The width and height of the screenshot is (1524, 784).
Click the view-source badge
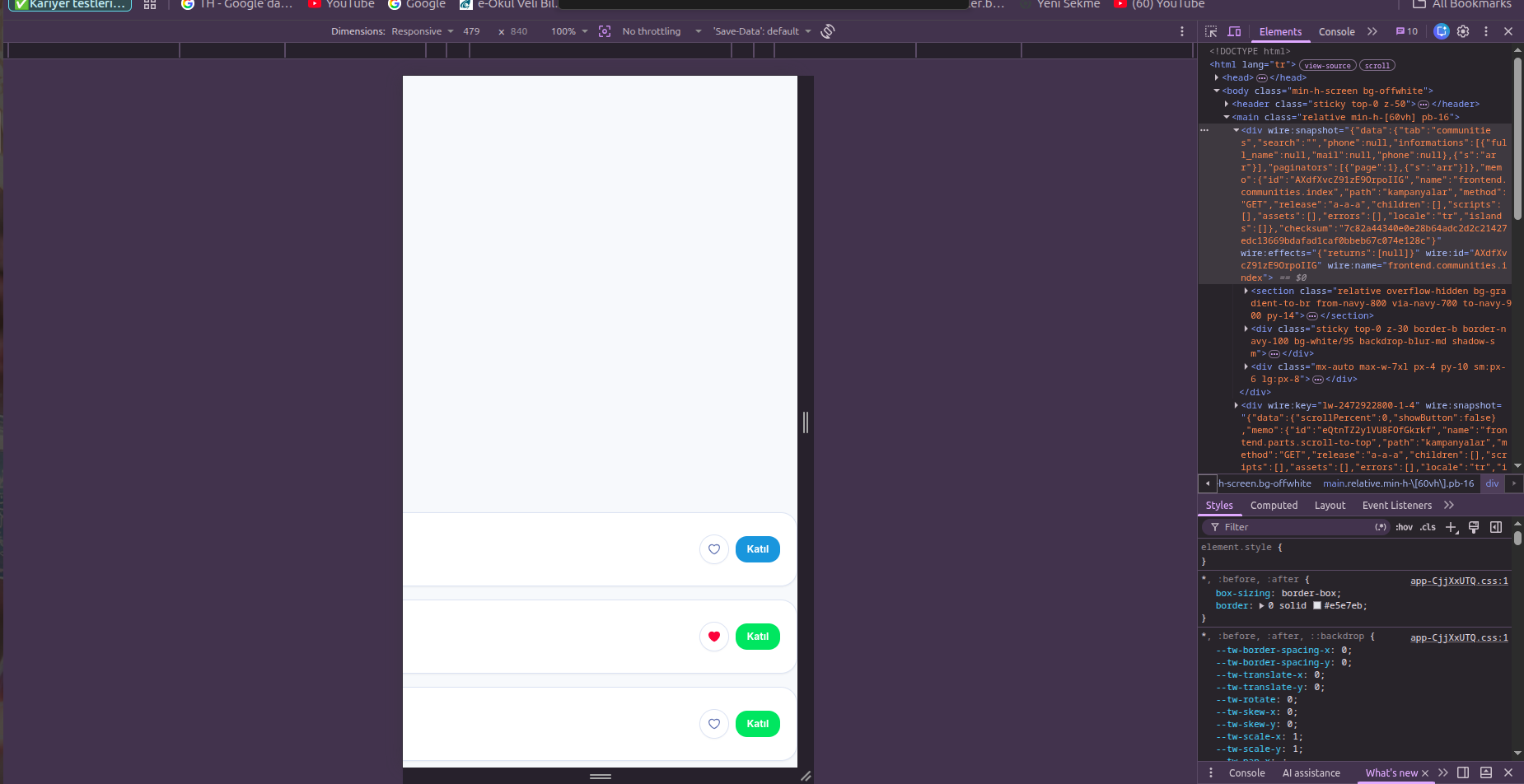pyautogui.click(x=1327, y=65)
